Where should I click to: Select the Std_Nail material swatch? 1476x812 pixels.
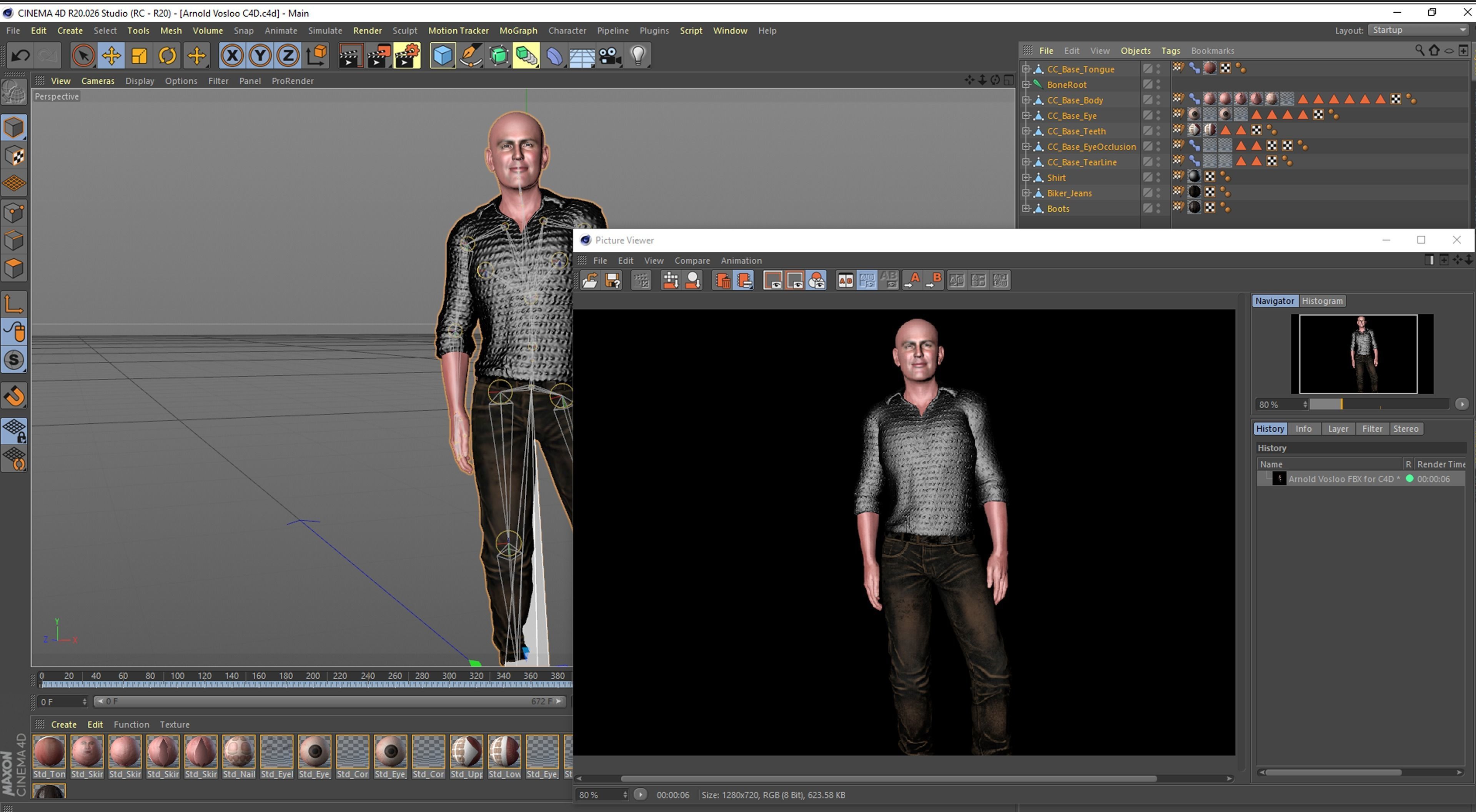point(239,757)
